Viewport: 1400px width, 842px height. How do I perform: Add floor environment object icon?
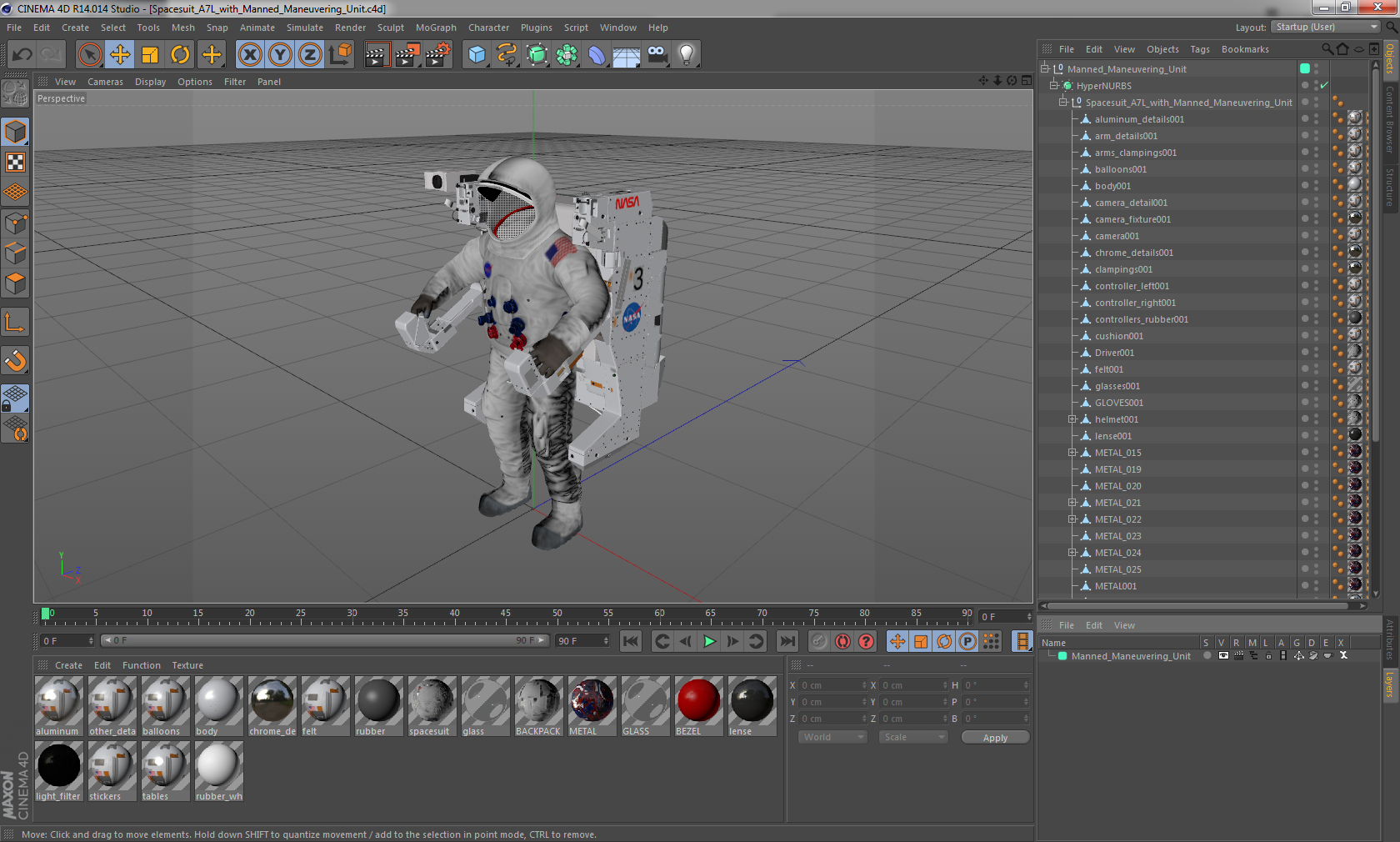[627, 55]
